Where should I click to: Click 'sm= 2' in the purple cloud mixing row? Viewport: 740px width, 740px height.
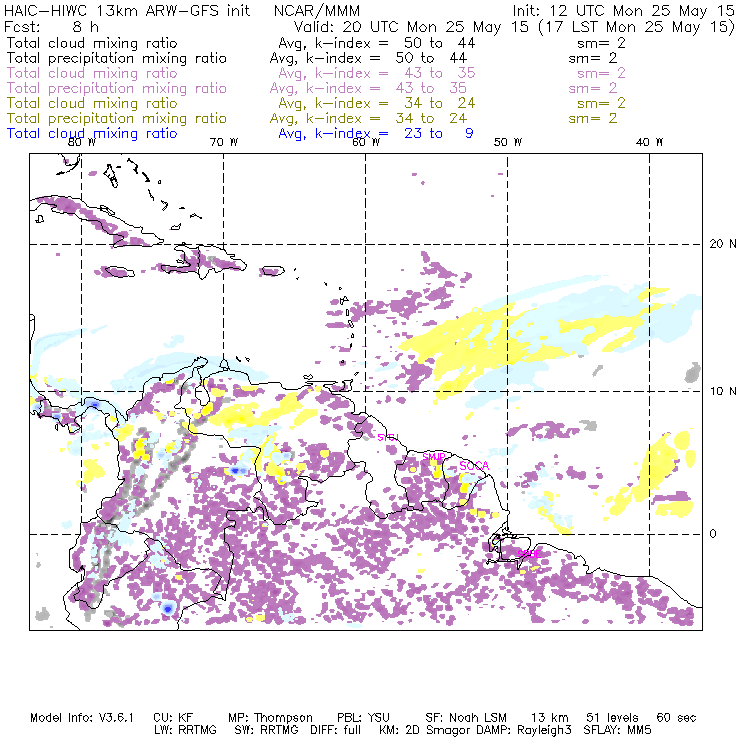(601, 73)
